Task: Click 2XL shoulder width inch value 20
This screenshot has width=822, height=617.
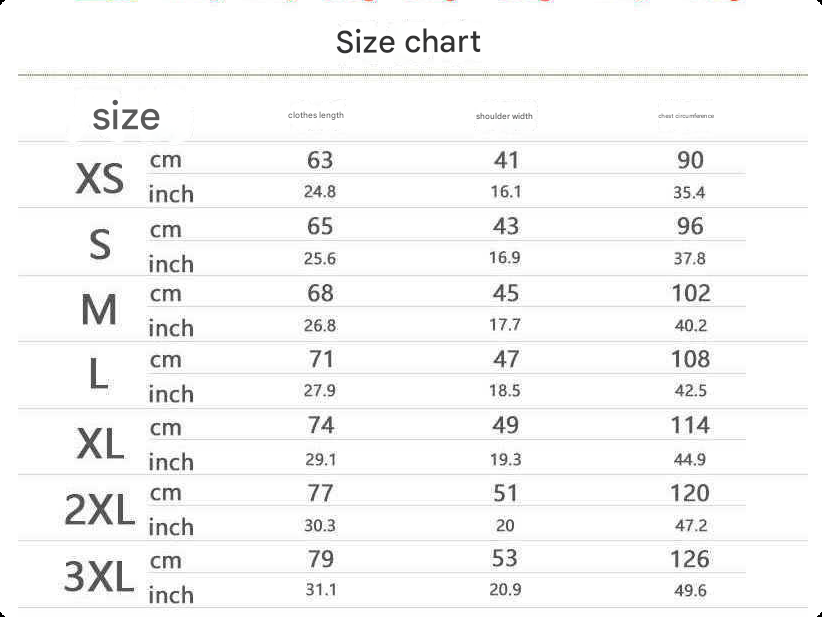Action: point(505,525)
